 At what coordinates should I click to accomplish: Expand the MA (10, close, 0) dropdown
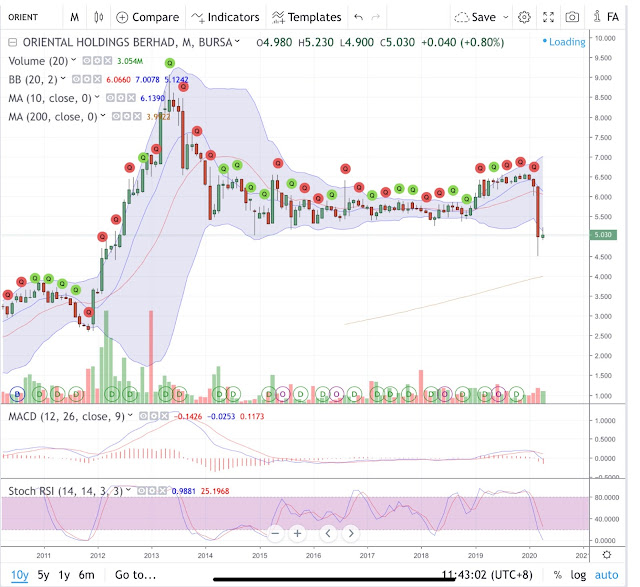pyautogui.click(x=97, y=97)
